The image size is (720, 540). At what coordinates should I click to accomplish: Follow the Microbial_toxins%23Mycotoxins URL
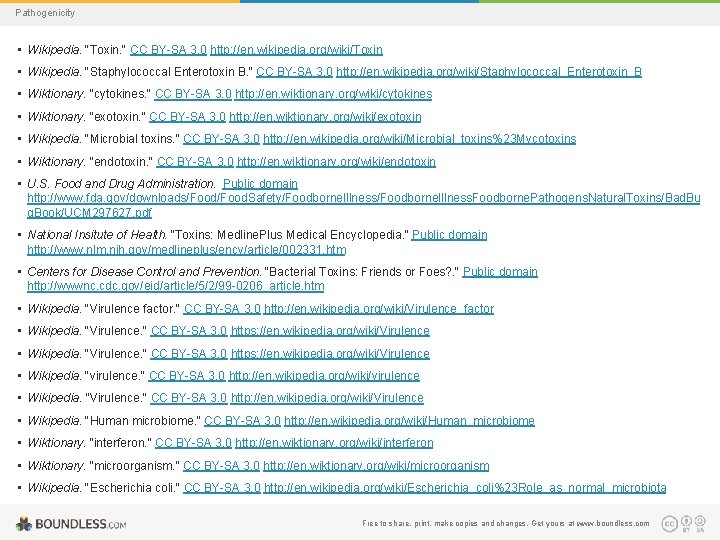[419, 139]
